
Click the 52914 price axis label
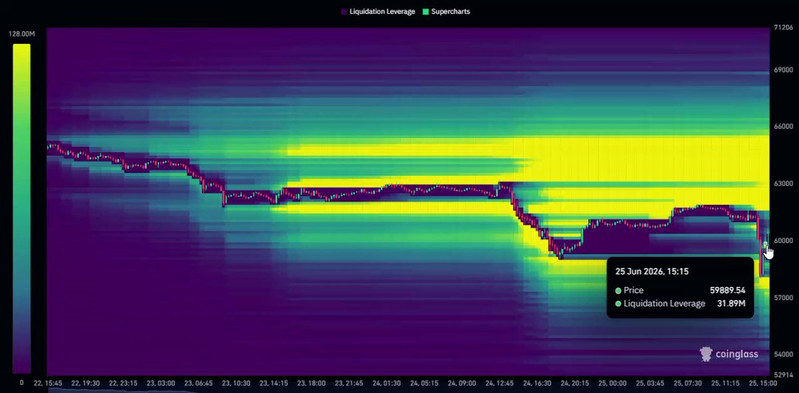click(x=782, y=375)
